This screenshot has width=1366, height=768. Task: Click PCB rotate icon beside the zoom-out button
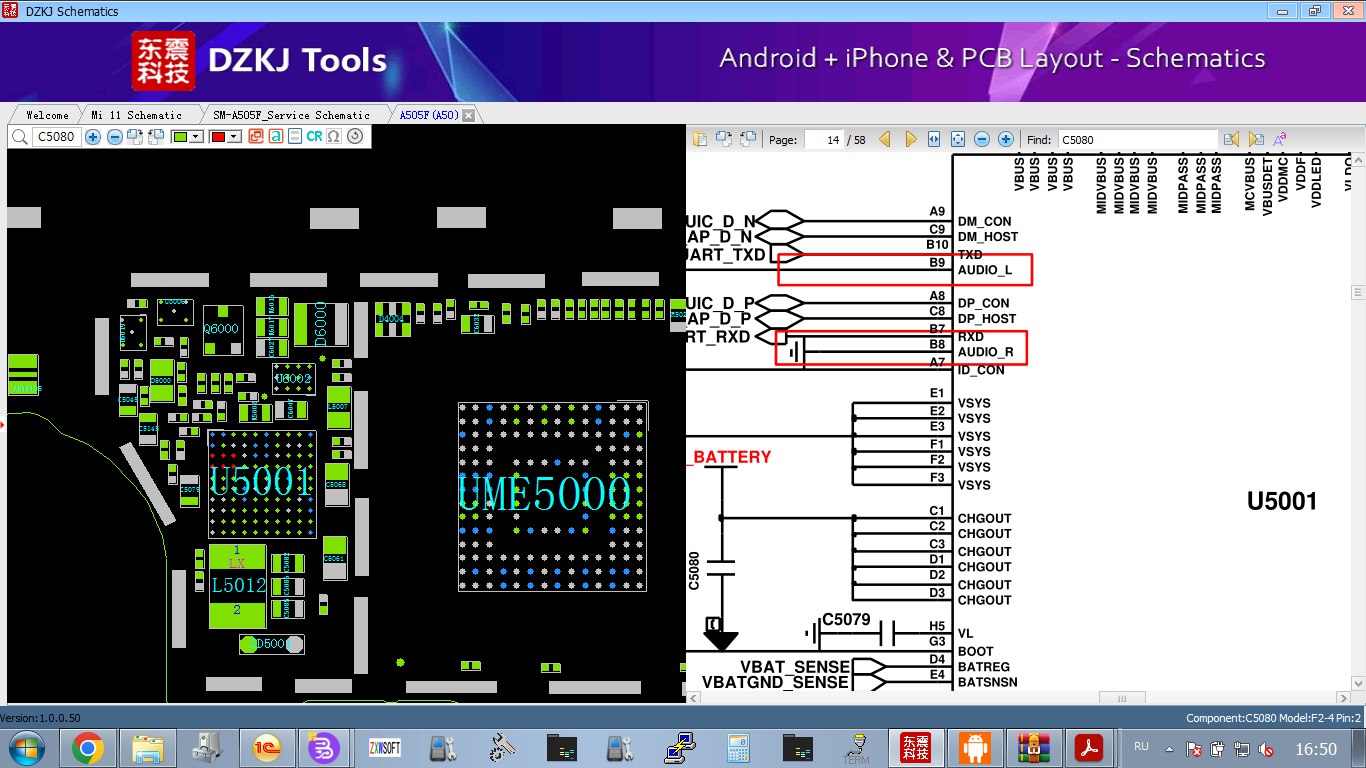(137, 136)
